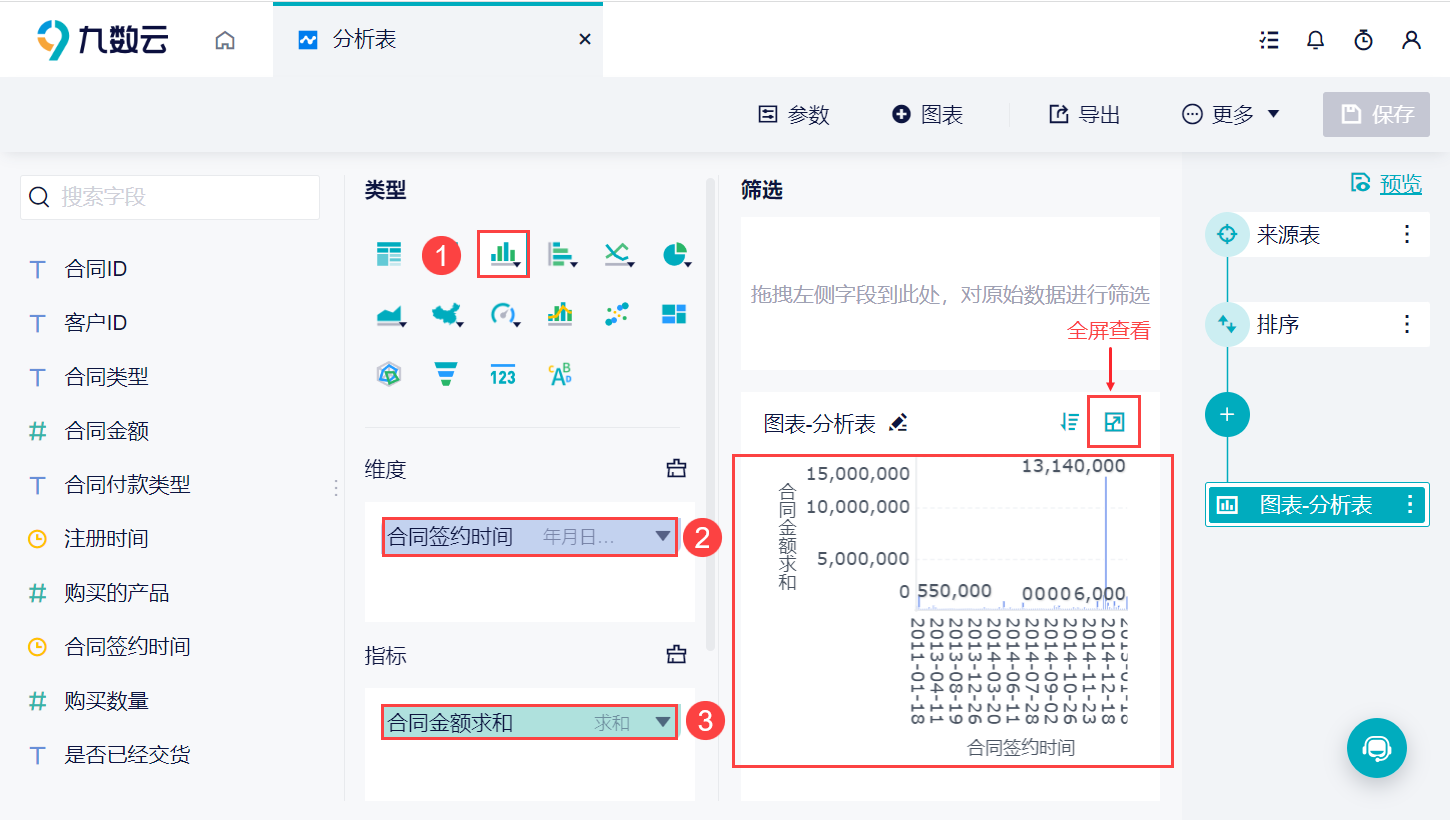Open the 合同金额求和 aggregation dropdown
The image size is (1450, 820).
point(663,721)
